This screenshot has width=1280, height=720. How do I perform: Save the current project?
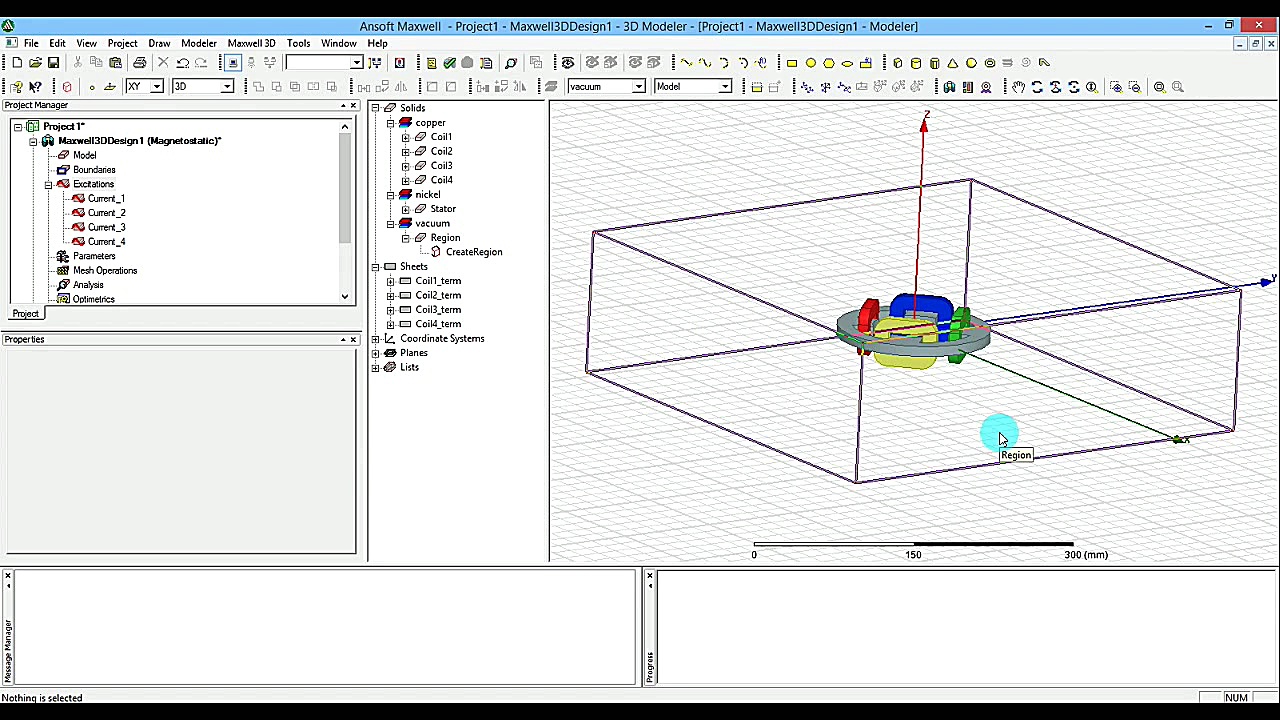point(53,62)
